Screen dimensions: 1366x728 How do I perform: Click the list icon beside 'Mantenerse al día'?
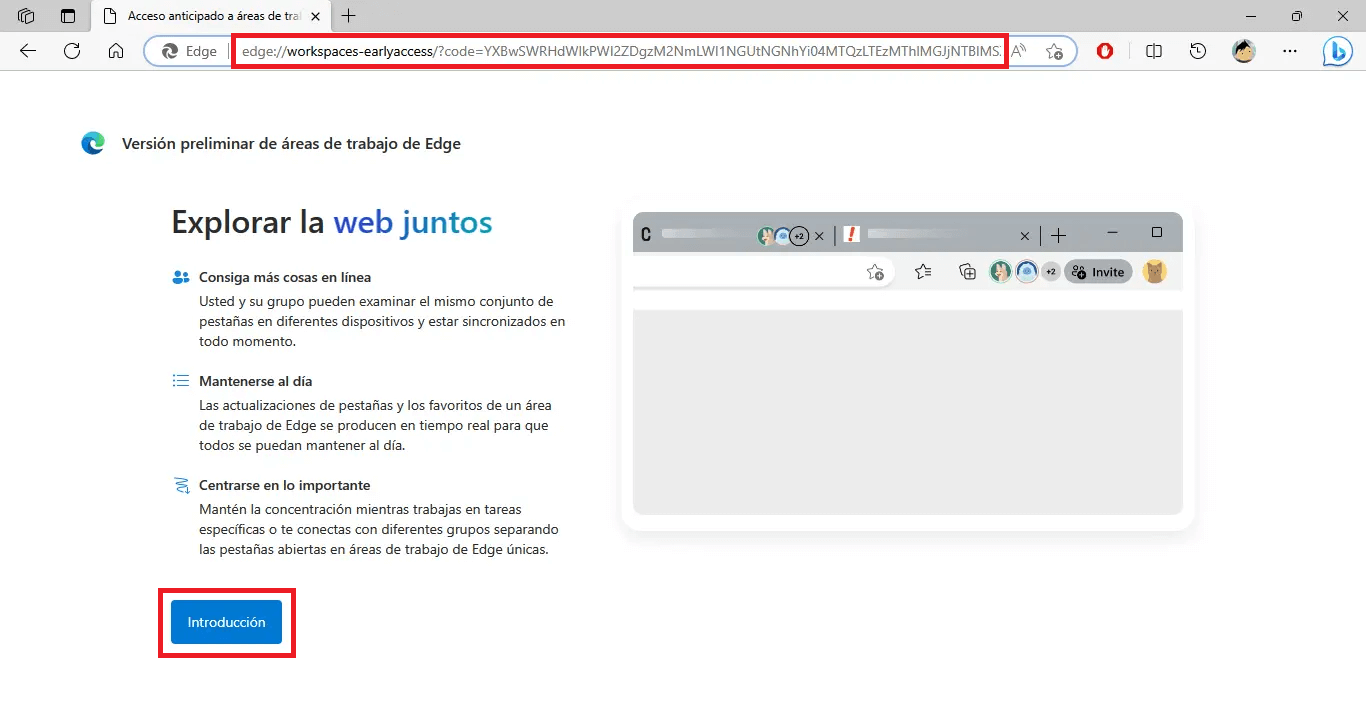(181, 381)
